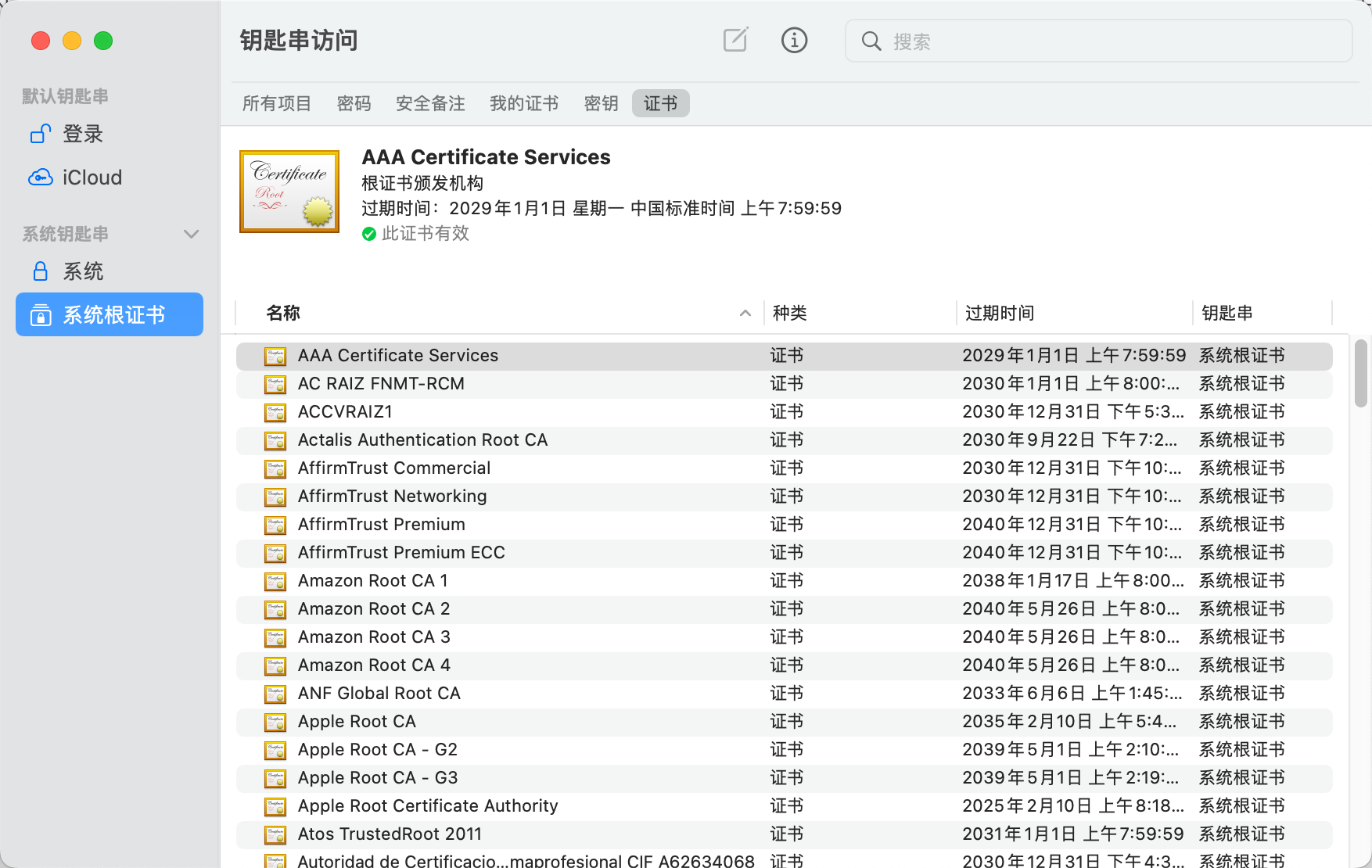Click the green valid-certificate checkmark icon
This screenshot has height=868, width=1372.
(369, 234)
